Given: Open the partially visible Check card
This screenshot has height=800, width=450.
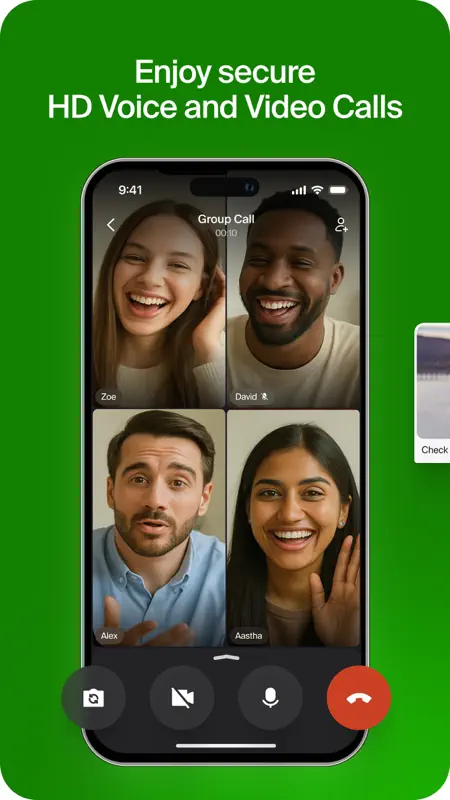Looking at the screenshot, I should point(433,393).
